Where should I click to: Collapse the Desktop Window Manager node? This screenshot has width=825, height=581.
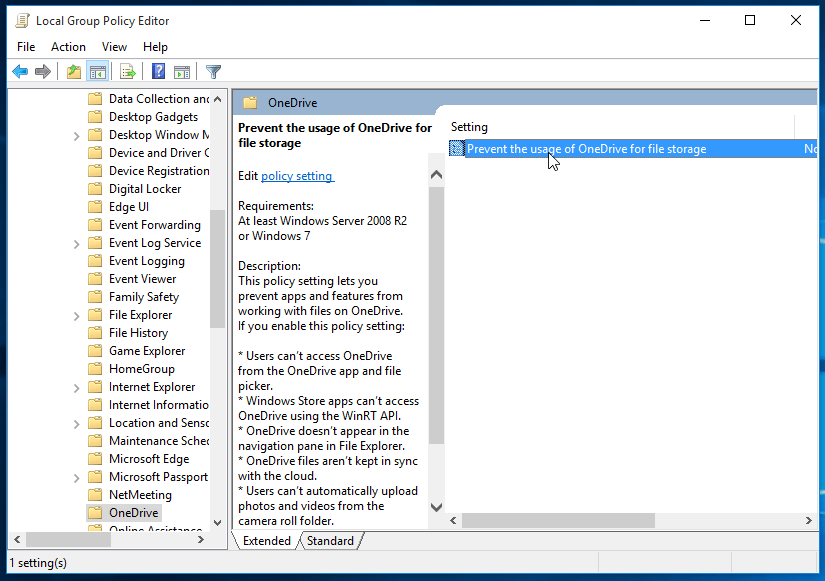click(x=79, y=134)
